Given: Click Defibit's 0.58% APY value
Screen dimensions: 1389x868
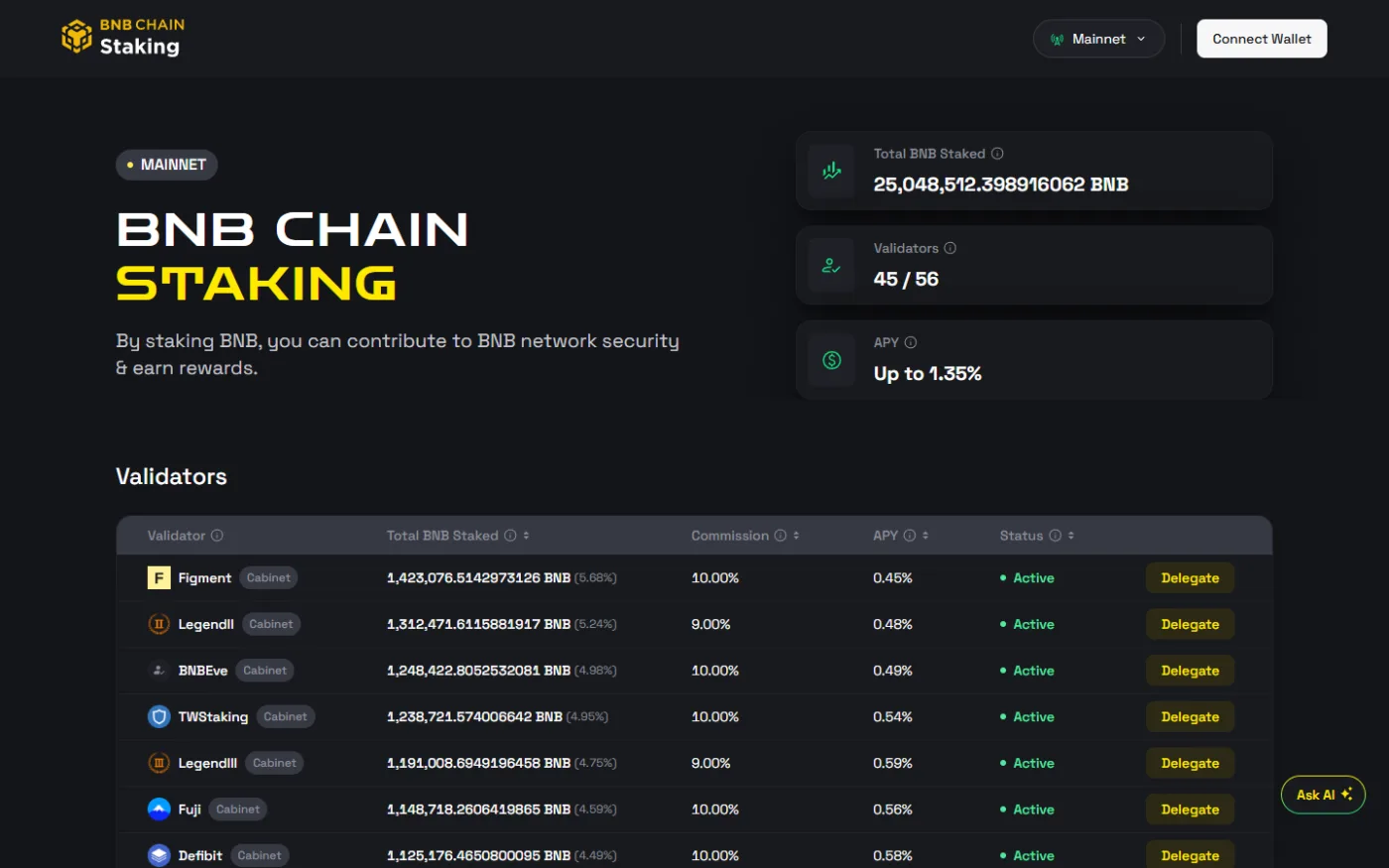Looking at the screenshot, I should (893, 855).
